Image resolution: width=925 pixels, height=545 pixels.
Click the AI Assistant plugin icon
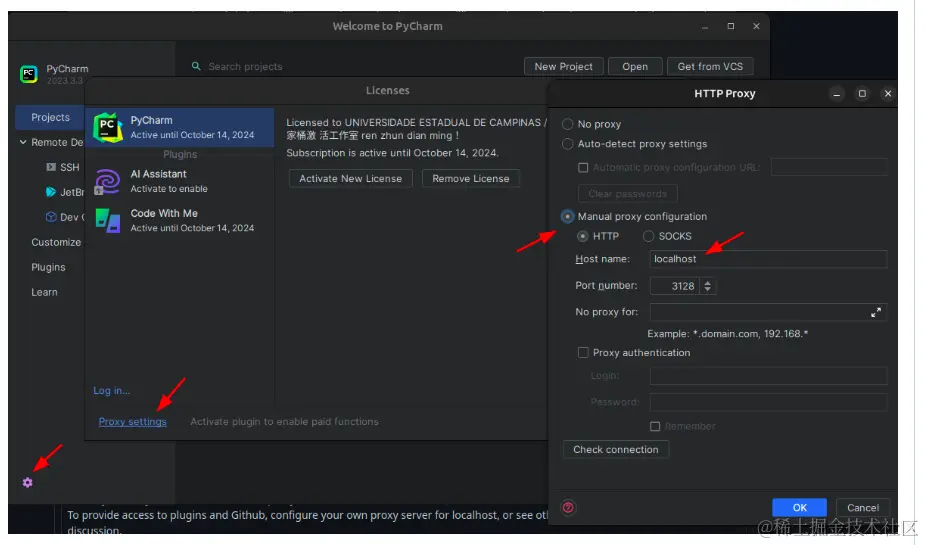pyautogui.click(x=107, y=181)
